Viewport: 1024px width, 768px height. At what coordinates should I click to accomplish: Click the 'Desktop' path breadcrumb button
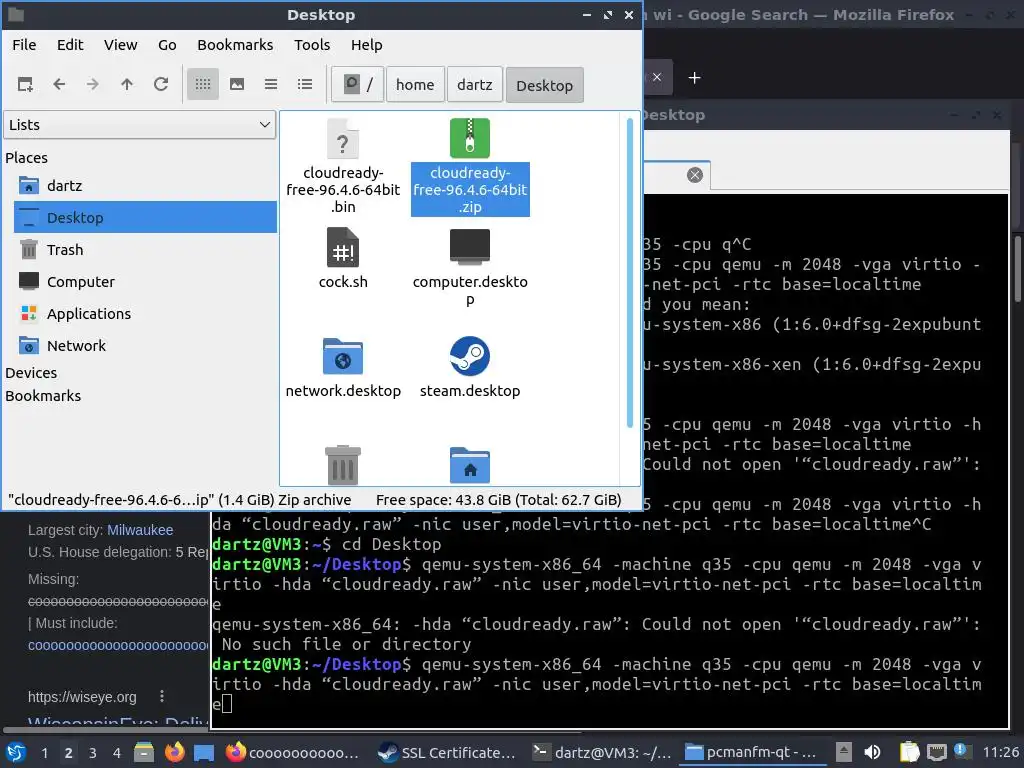coord(545,85)
